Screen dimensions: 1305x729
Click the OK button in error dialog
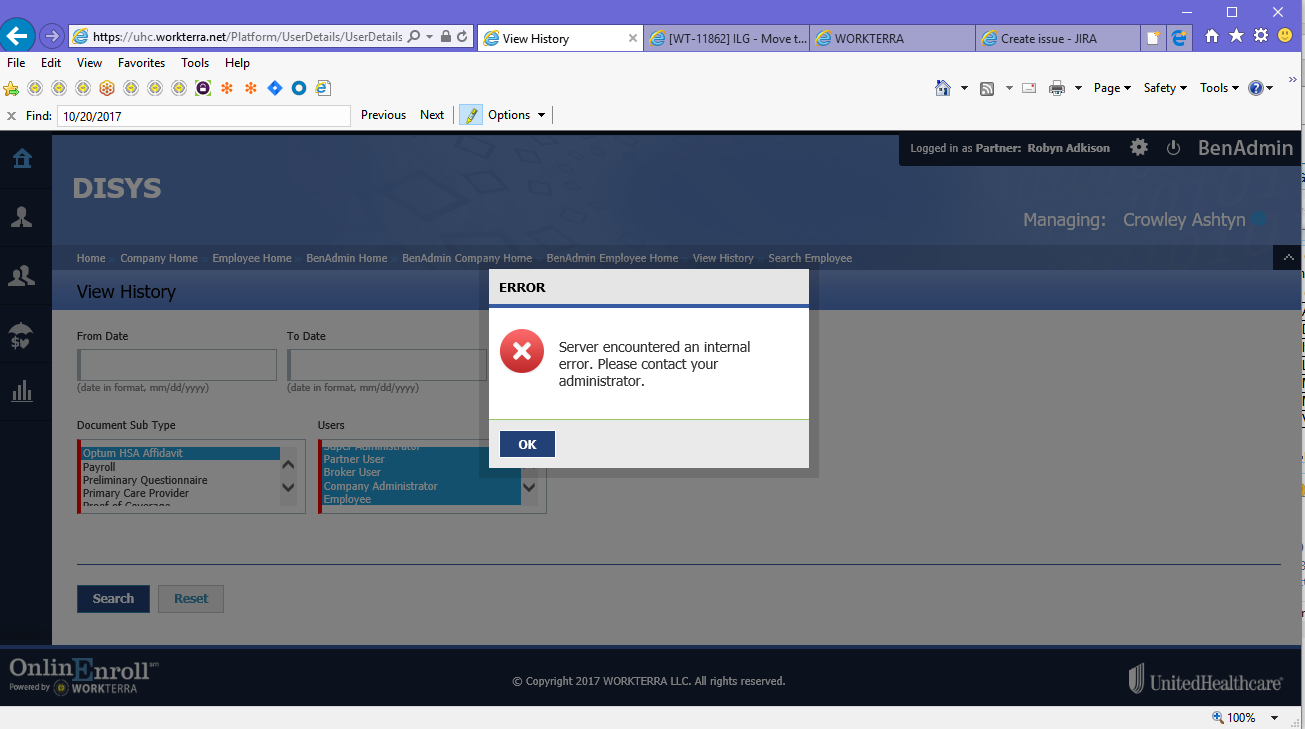[527, 445]
